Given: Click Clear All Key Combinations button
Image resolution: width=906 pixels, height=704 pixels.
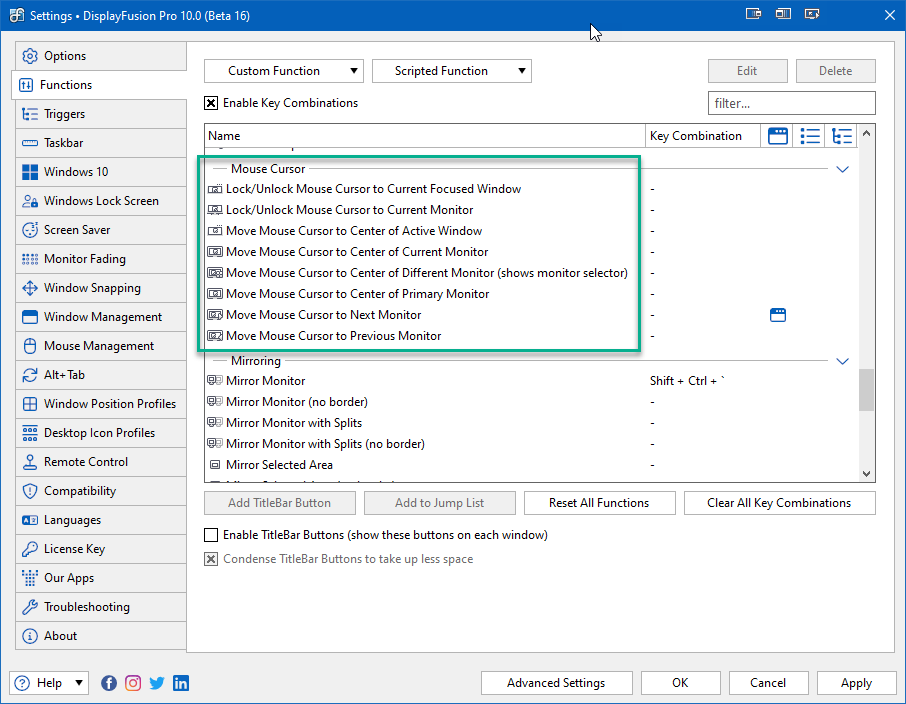Looking at the screenshot, I should [779, 503].
